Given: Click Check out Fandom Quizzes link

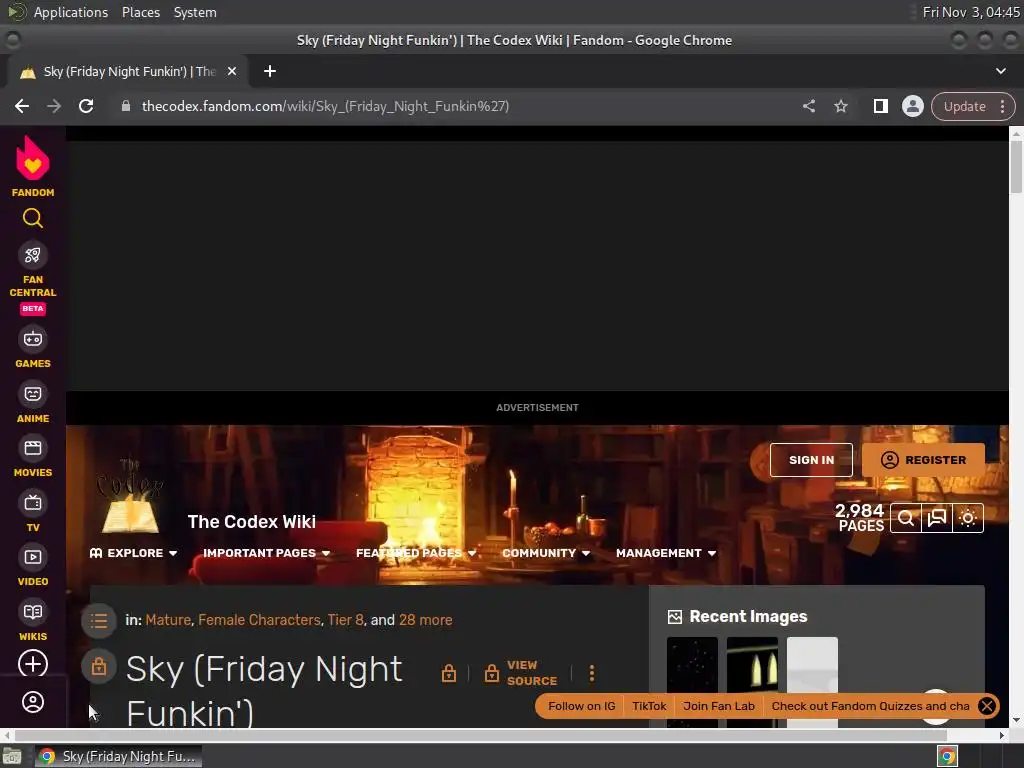Looking at the screenshot, I should (x=870, y=706).
